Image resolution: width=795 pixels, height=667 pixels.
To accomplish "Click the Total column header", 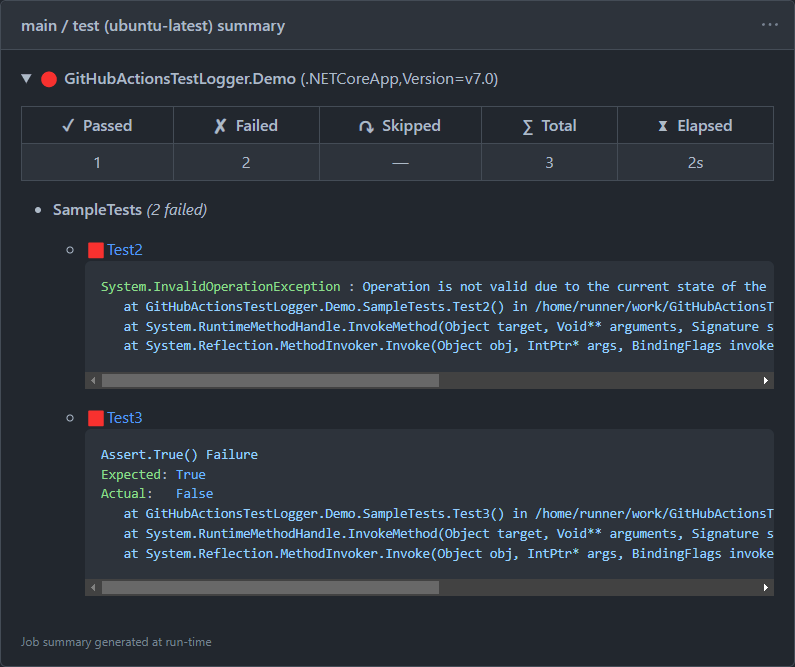I will (549, 125).
